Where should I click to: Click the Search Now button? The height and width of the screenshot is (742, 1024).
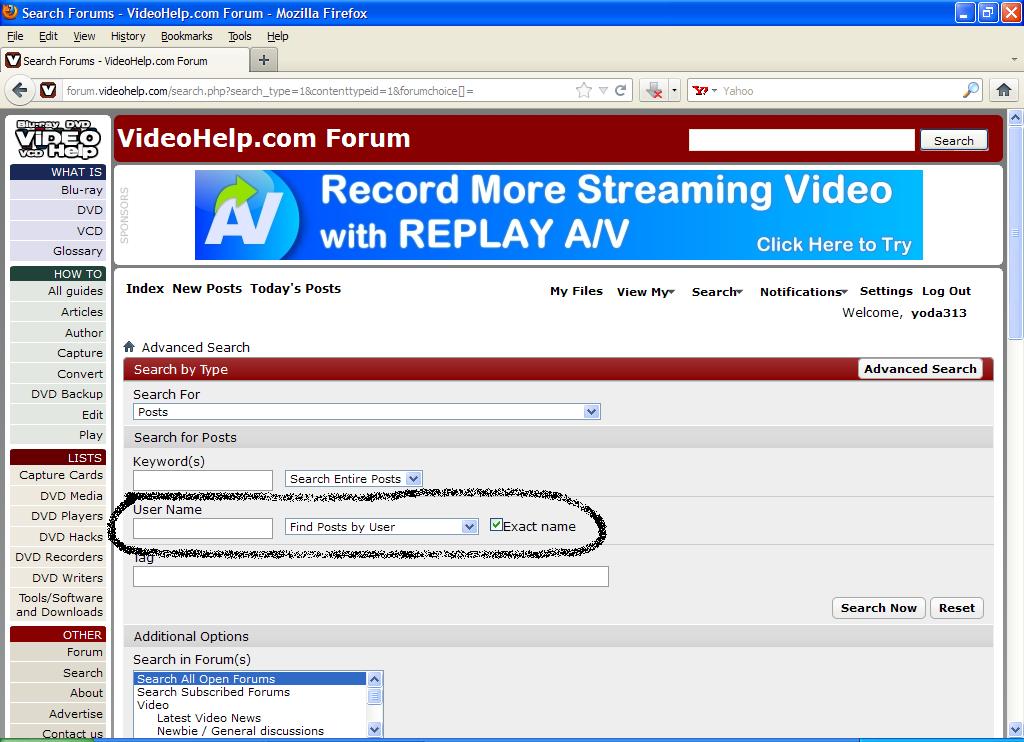pyautogui.click(x=878, y=607)
